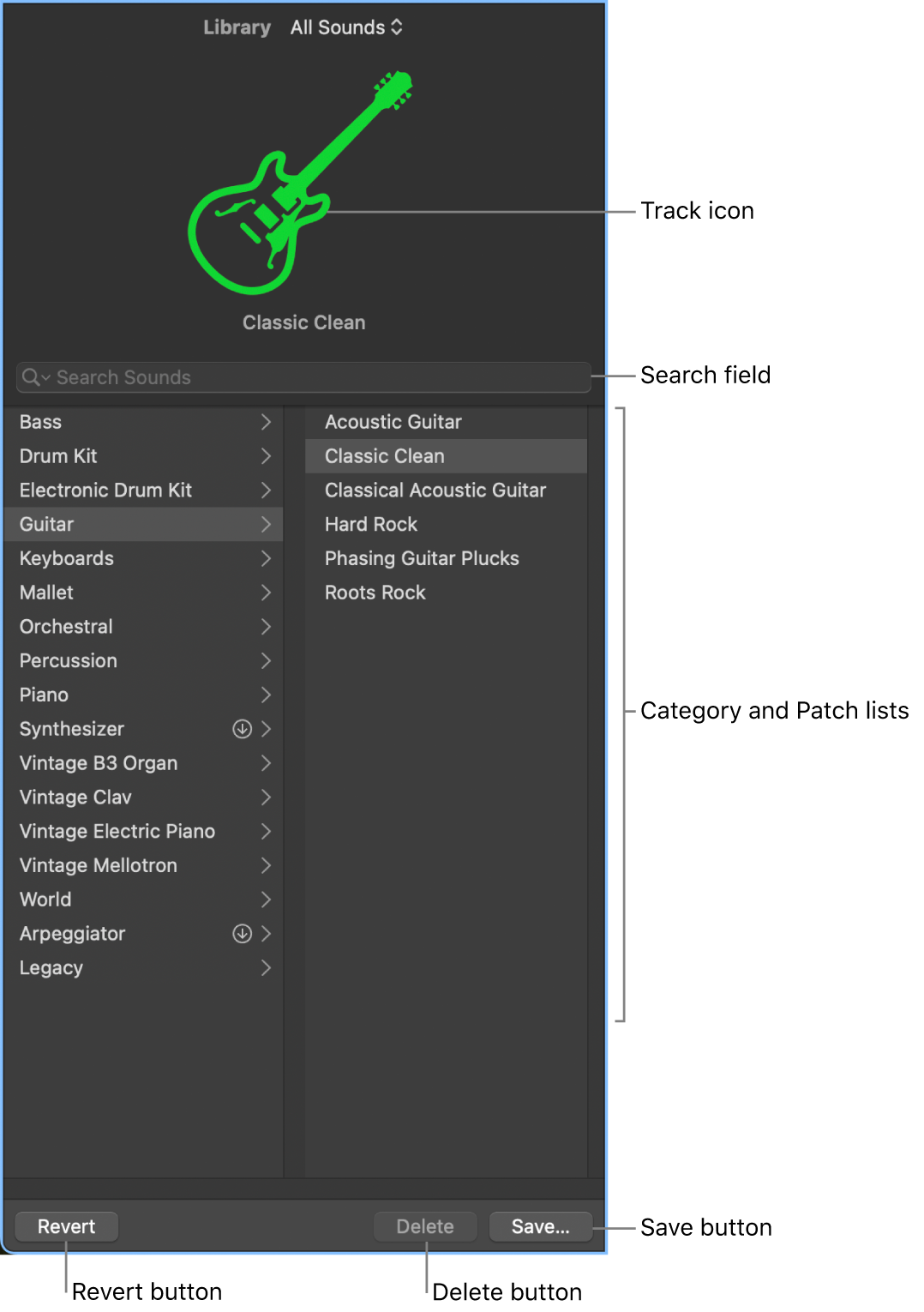Pick the Phasing Guitar Plucks patch
Image resolution: width=924 pixels, height=1312 pixels.
(422, 558)
